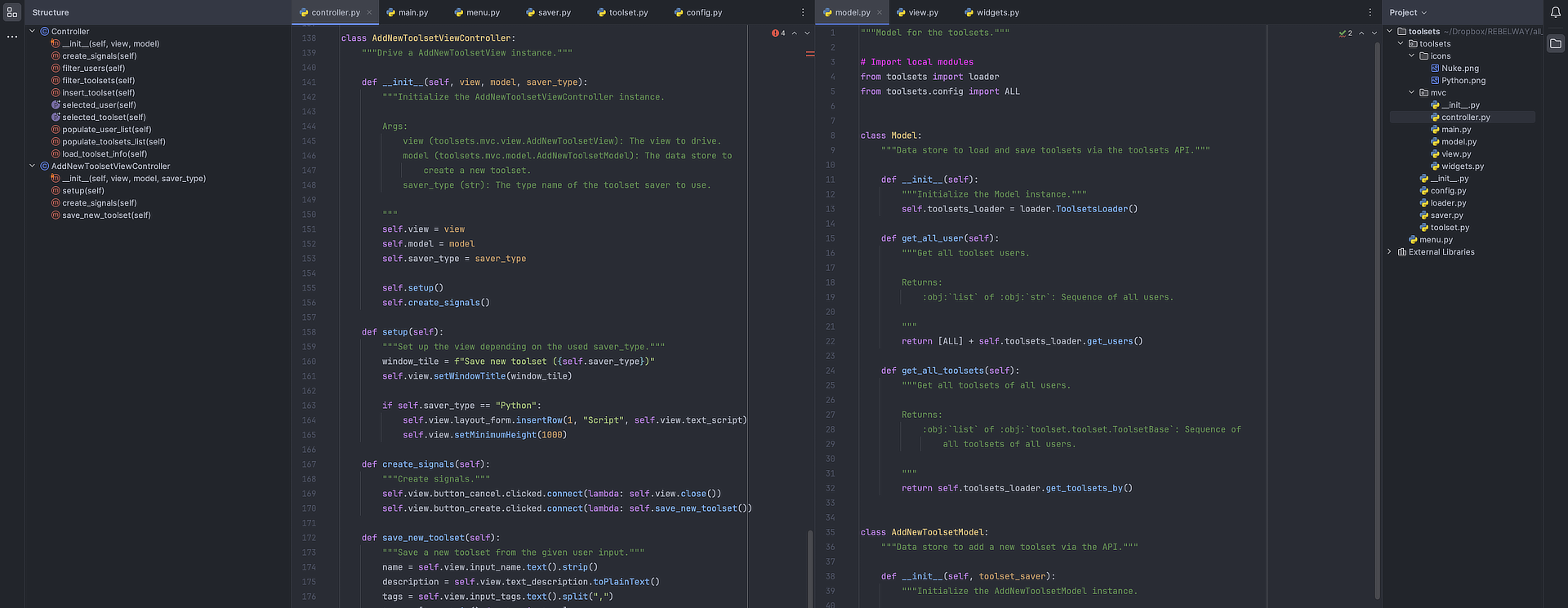The height and width of the screenshot is (608, 1568).
Task: Jump to save_new_toolset(self) in Structure
Action: coord(106,215)
